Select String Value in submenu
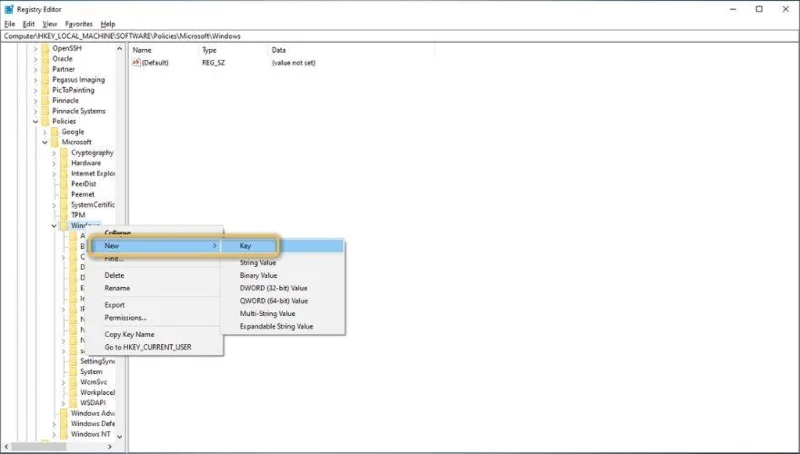Viewport: 800px width, 454px height. tap(283, 263)
